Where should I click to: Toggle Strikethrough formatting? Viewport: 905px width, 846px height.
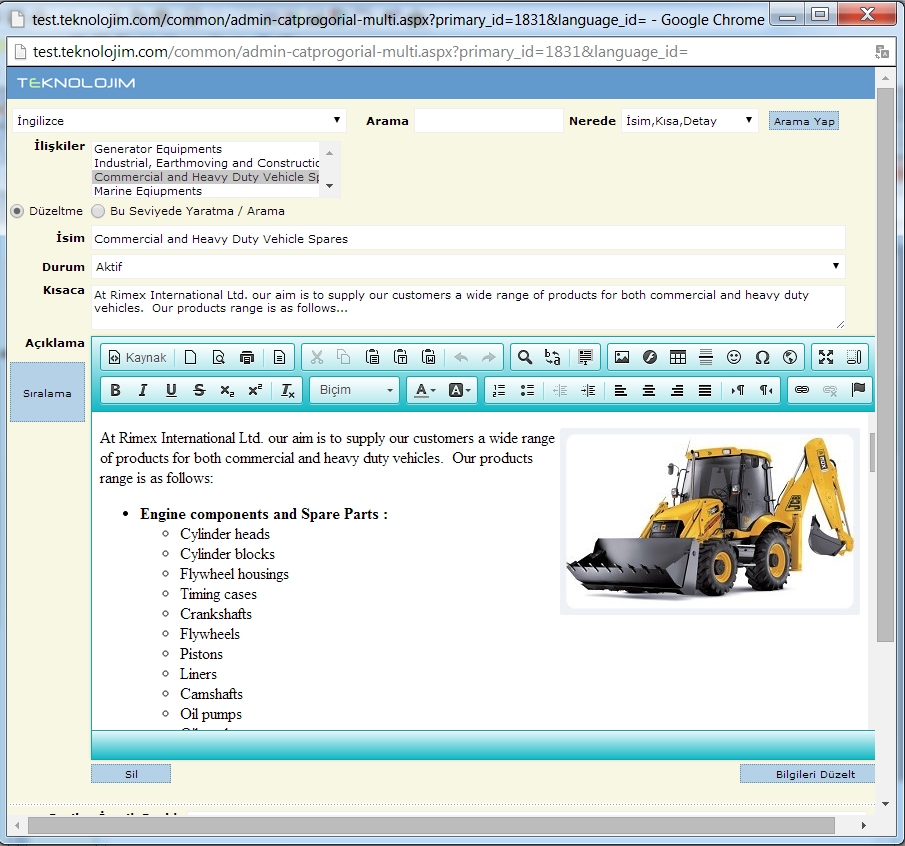click(200, 390)
